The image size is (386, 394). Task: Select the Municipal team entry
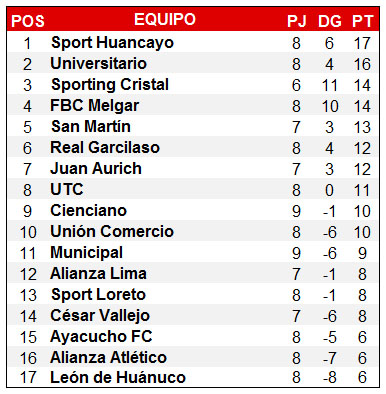[x=87, y=253]
